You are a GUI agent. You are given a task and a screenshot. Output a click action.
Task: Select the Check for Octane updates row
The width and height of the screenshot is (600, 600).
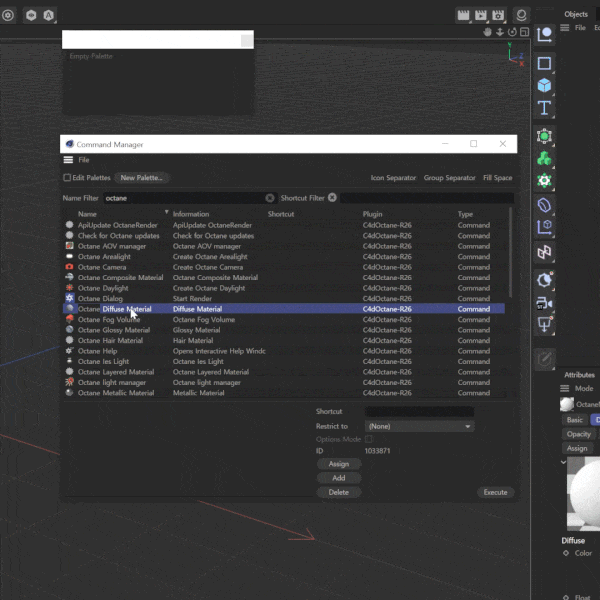pyautogui.click(x=284, y=236)
